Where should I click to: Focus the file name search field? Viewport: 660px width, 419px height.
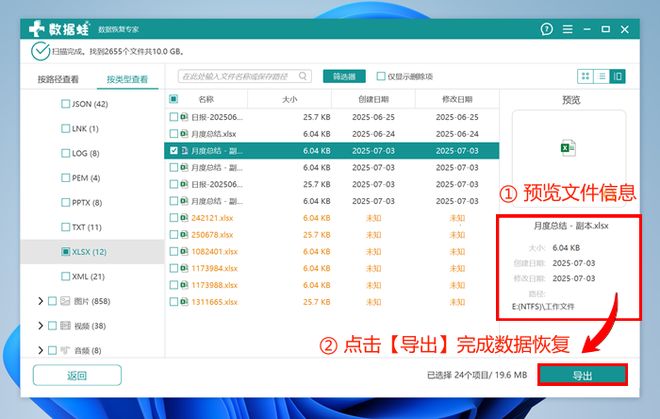point(245,76)
